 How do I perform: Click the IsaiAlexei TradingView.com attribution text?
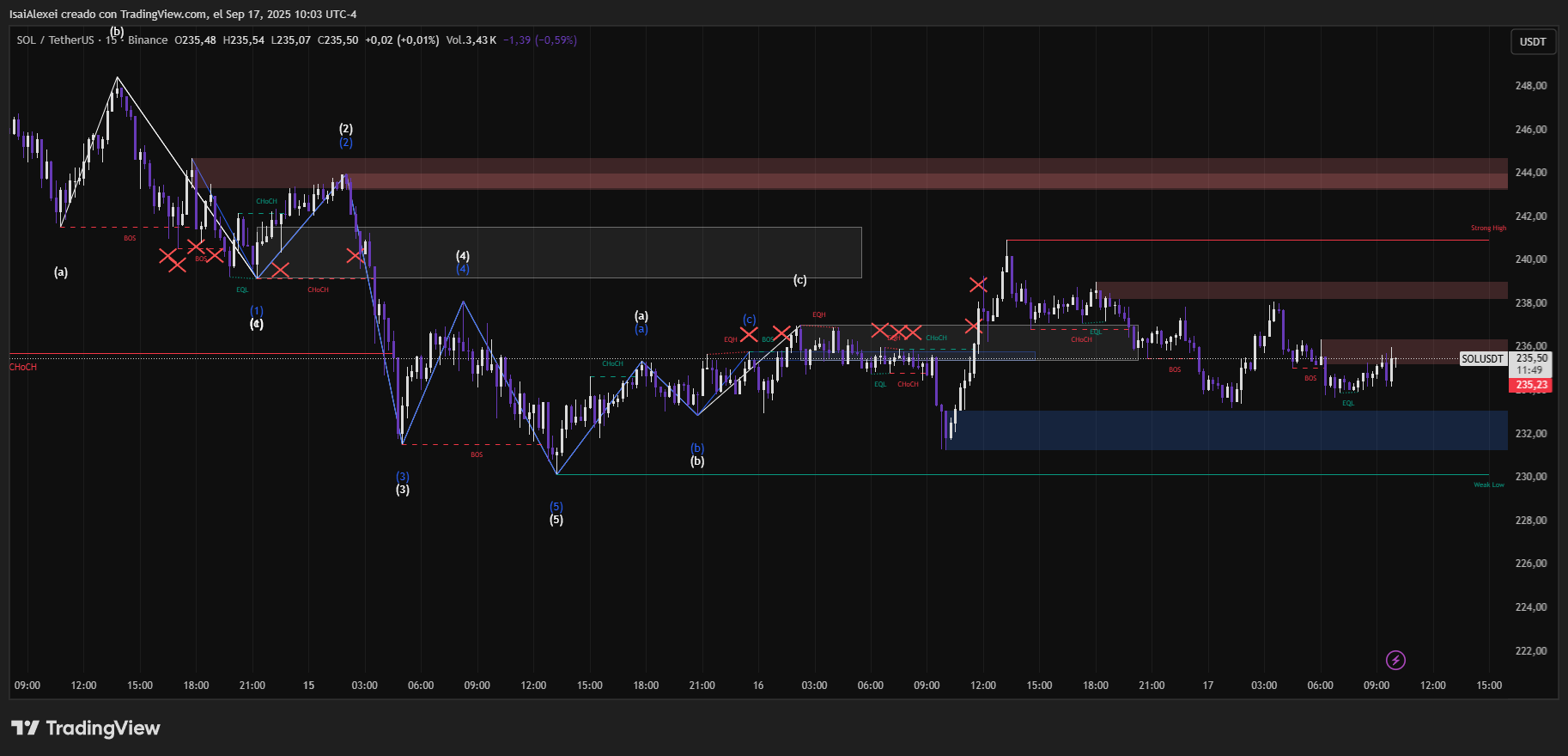183,14
